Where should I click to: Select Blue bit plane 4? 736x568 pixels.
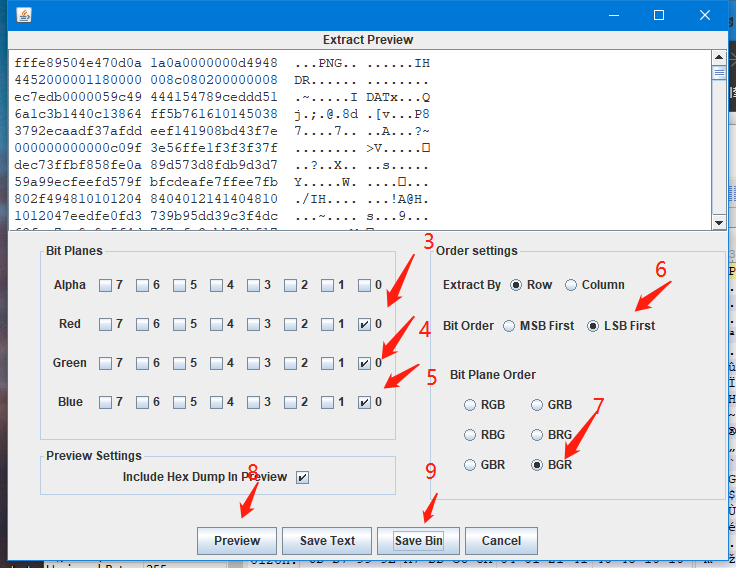(x=216, y=402)
